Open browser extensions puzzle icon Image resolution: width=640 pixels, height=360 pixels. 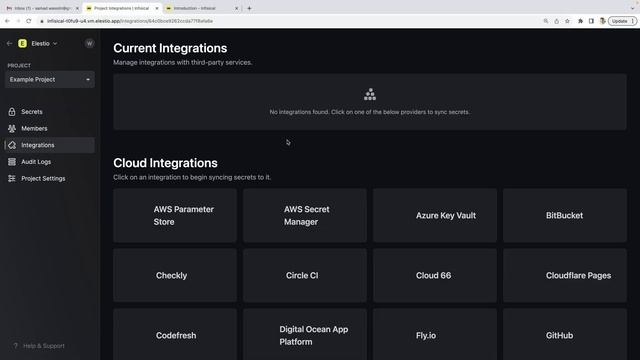pos(580,21)
